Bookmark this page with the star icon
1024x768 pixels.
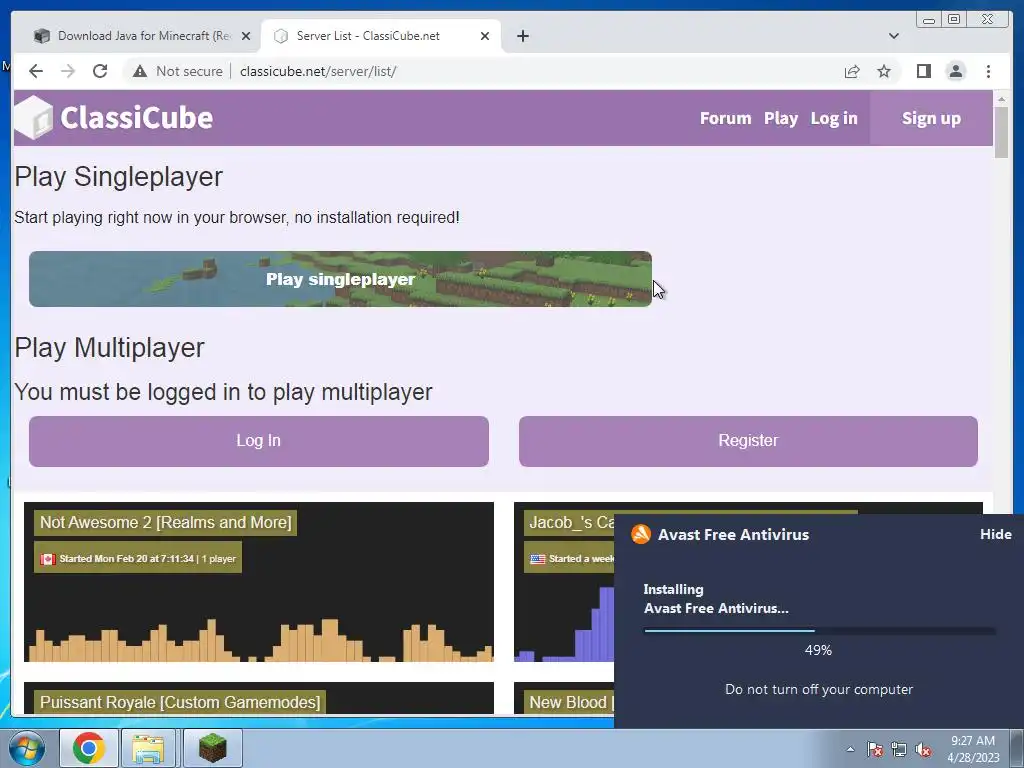(x=884, y=71)
